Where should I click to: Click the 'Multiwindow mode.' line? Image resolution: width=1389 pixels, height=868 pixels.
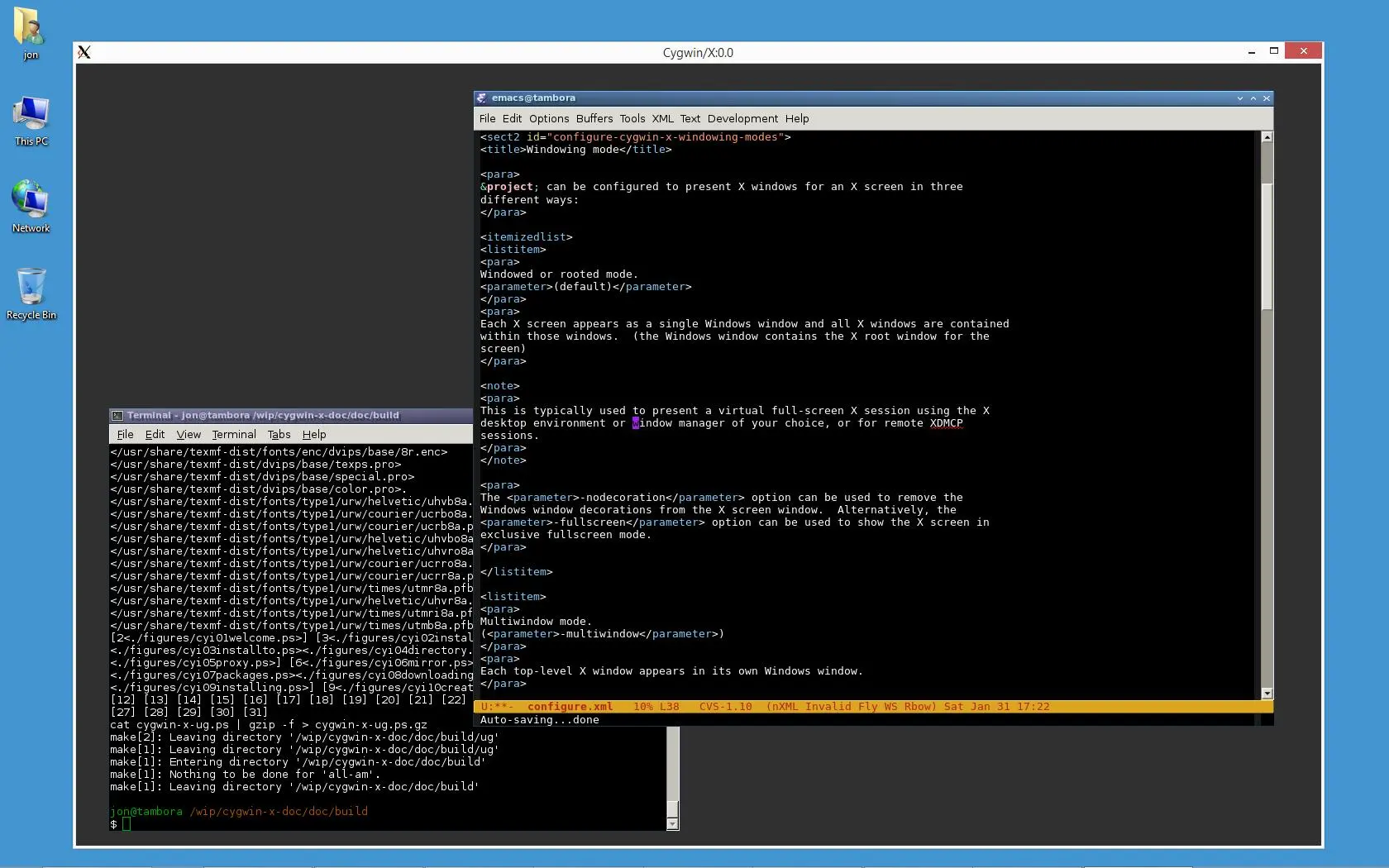click(x=536, y=622)
